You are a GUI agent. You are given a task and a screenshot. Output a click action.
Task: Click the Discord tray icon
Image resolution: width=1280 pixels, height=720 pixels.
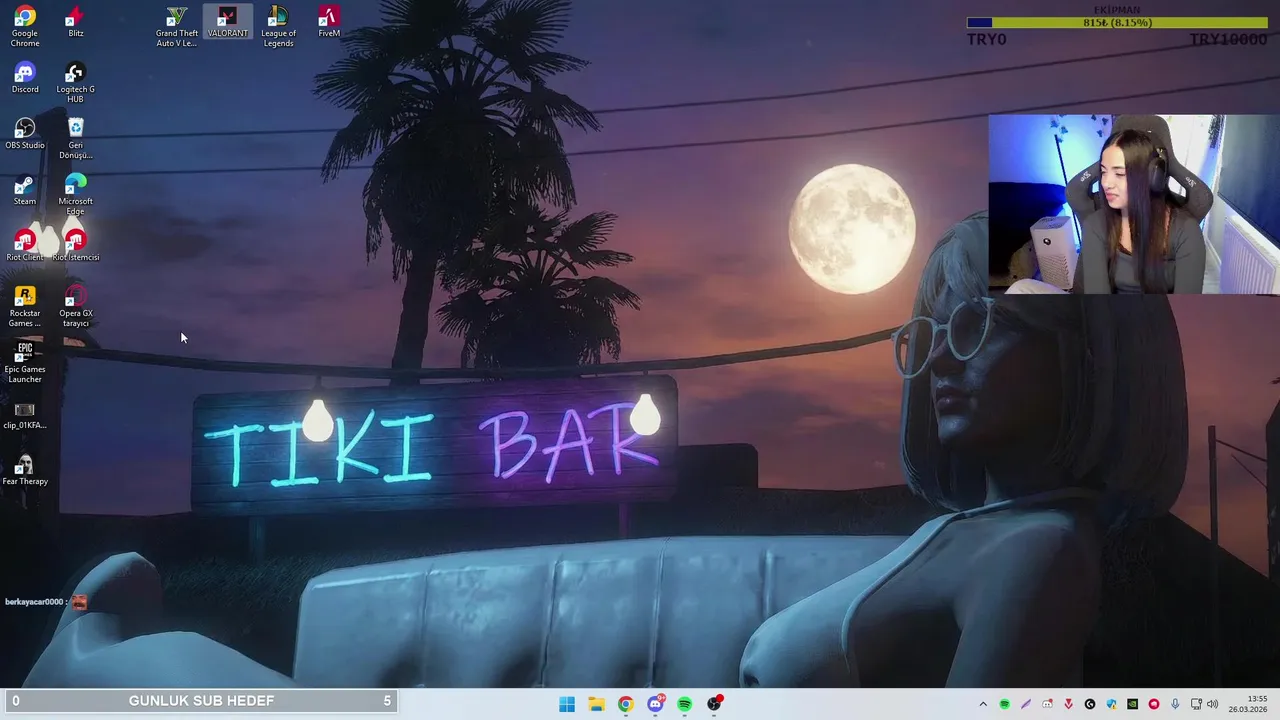pos(1047,704)
